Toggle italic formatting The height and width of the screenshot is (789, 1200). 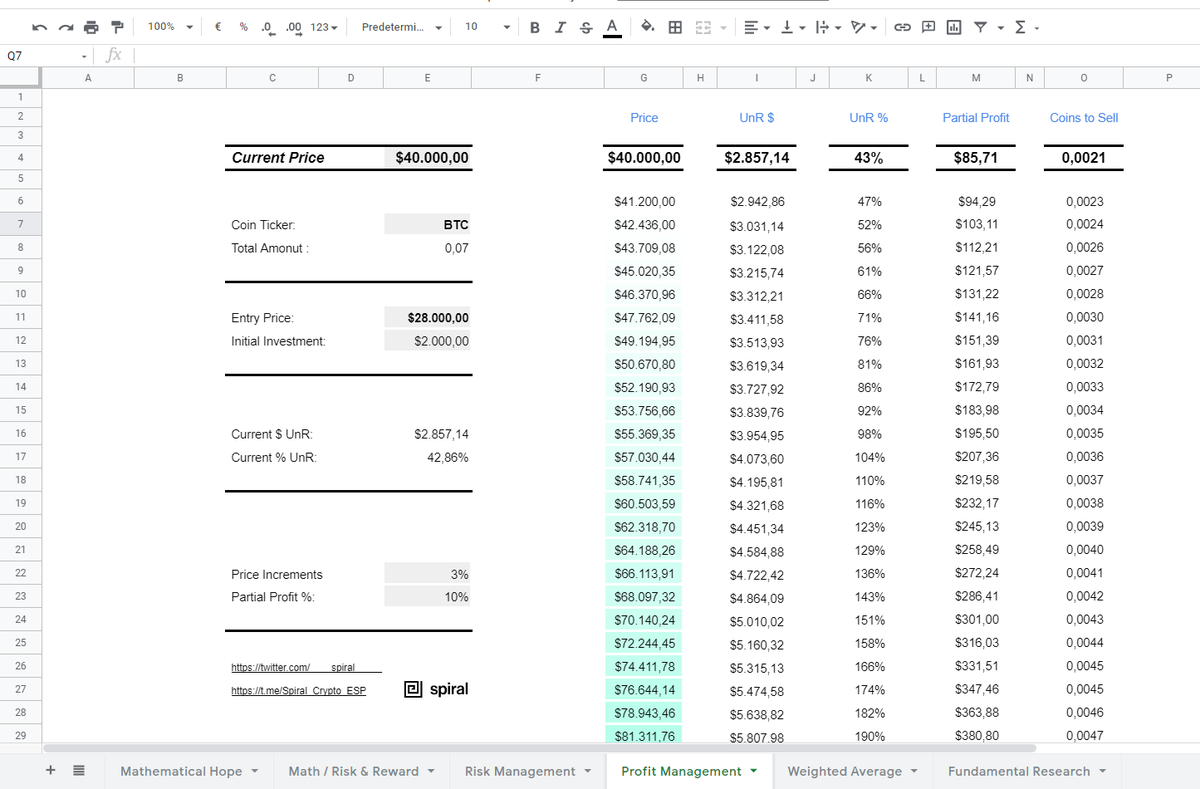tap(560, 27)
